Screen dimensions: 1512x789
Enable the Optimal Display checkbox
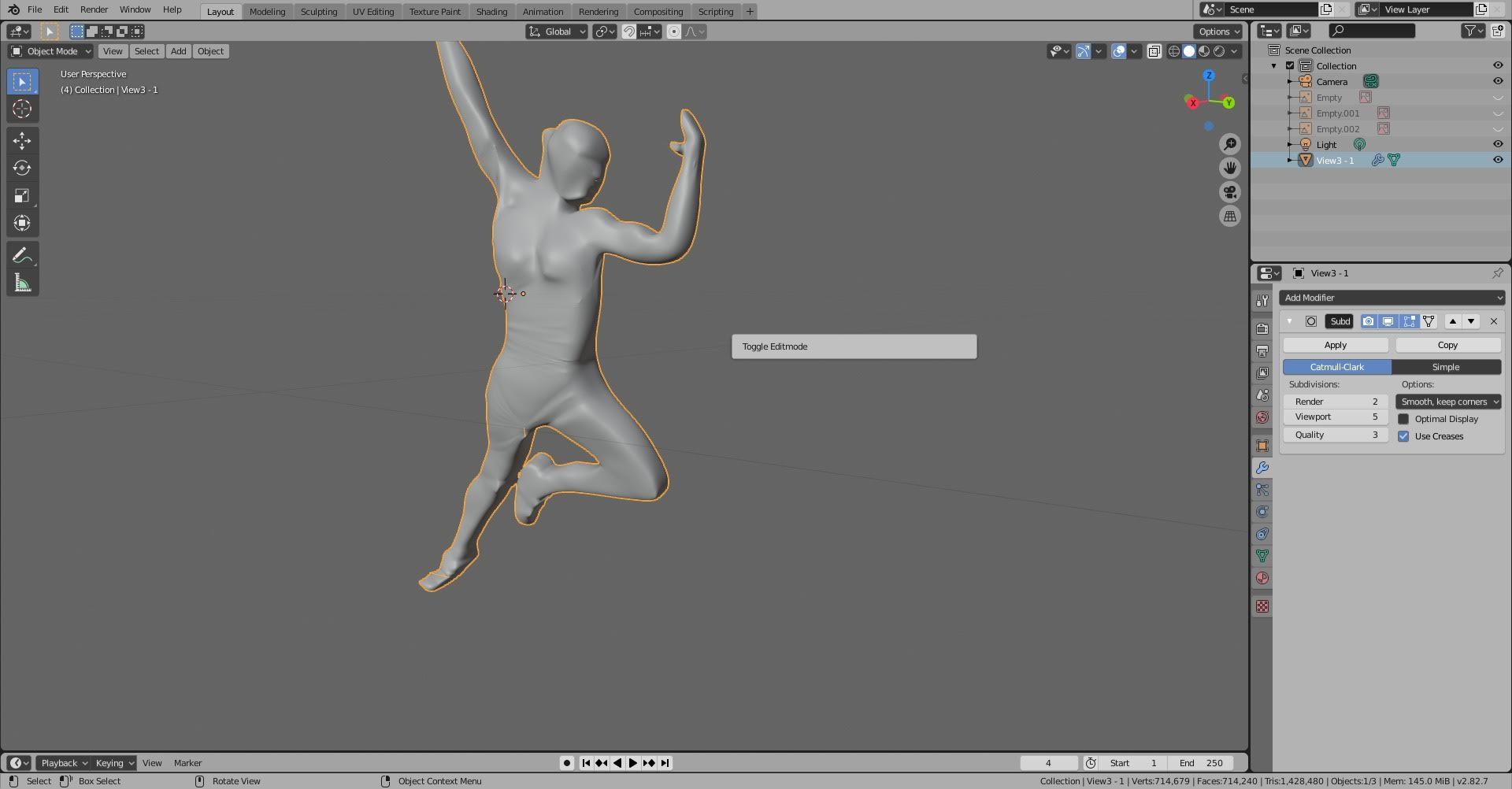1403,419
